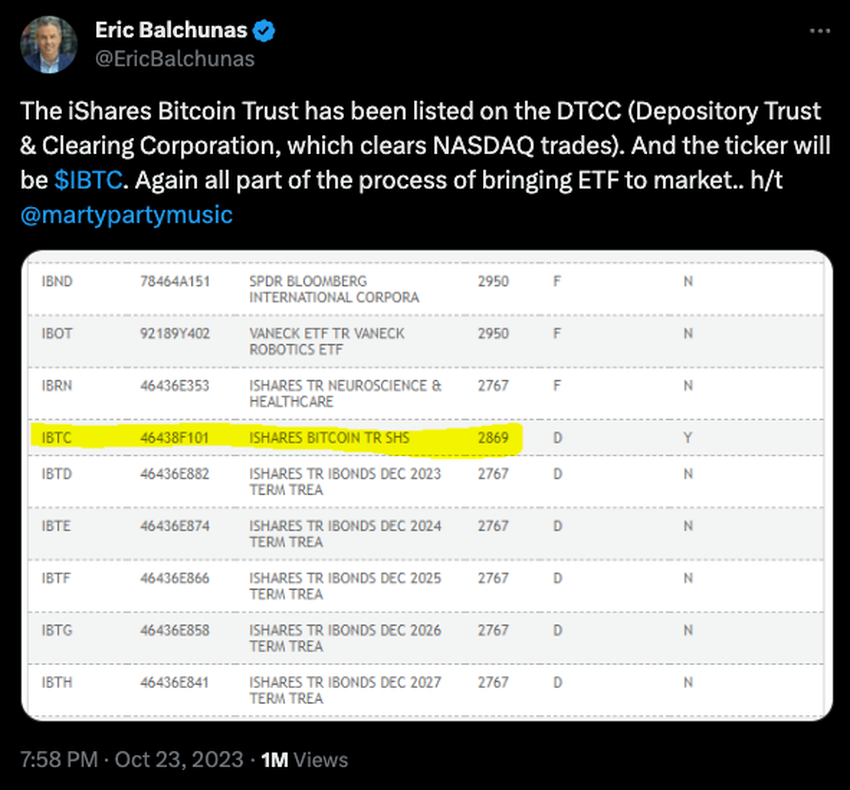Click Eric Balchunas's profile avatar

coord(49,44)
